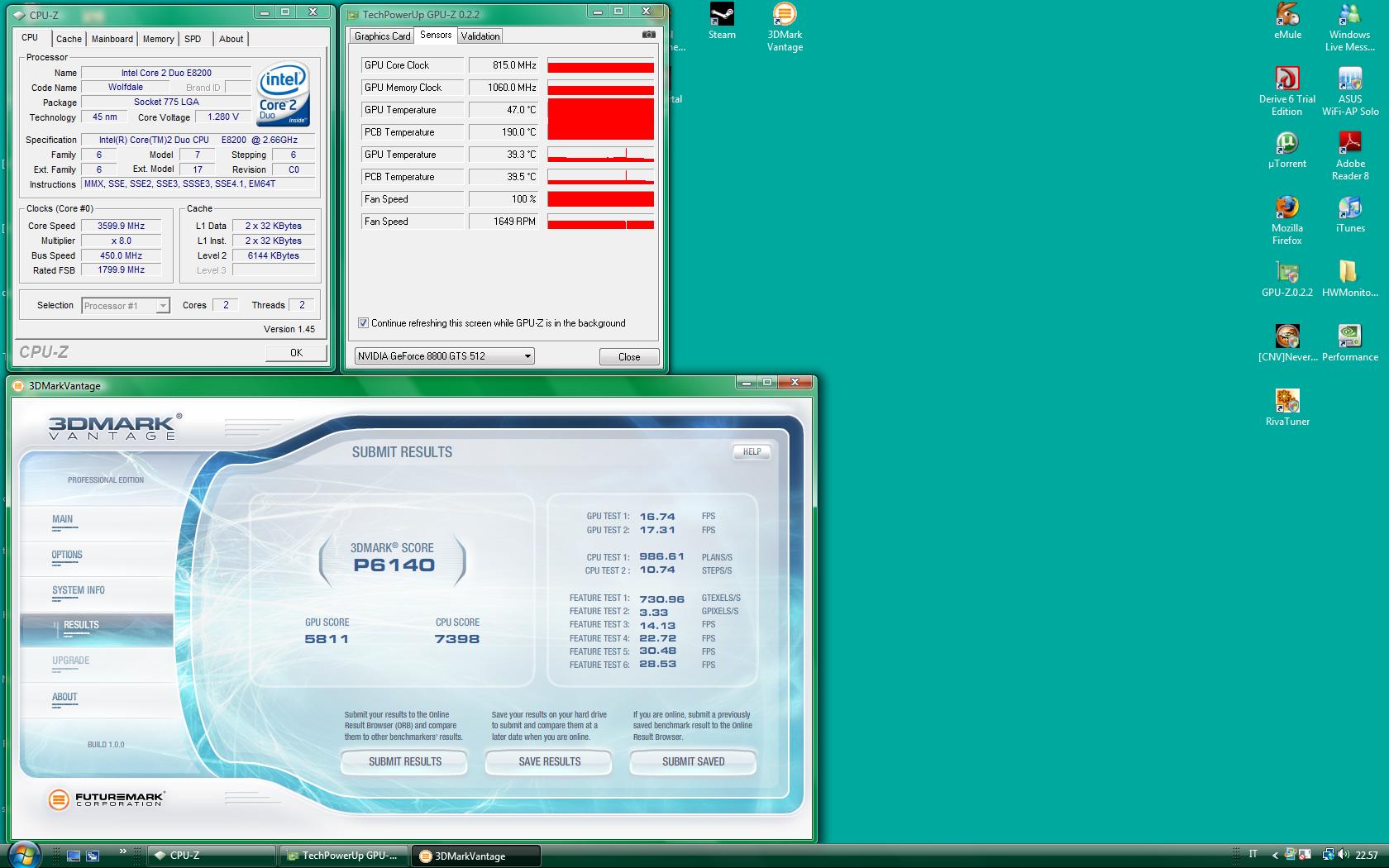The image size is (1389, 868).
Task: Click the Core Speed value 3599.9 MHz
Action: [x=122, y=226]
